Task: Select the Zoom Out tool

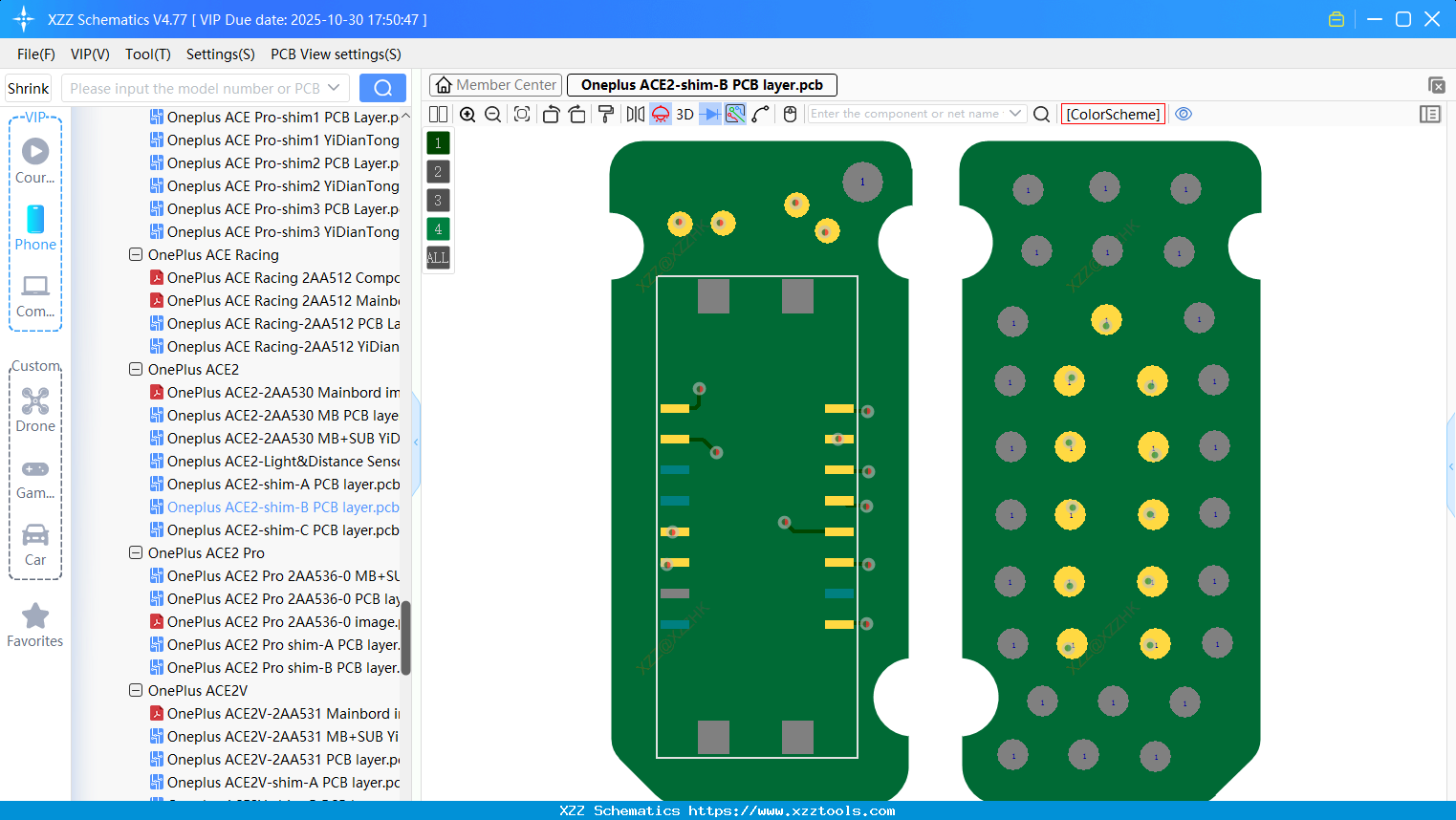Action: click(x=492, y=114)
